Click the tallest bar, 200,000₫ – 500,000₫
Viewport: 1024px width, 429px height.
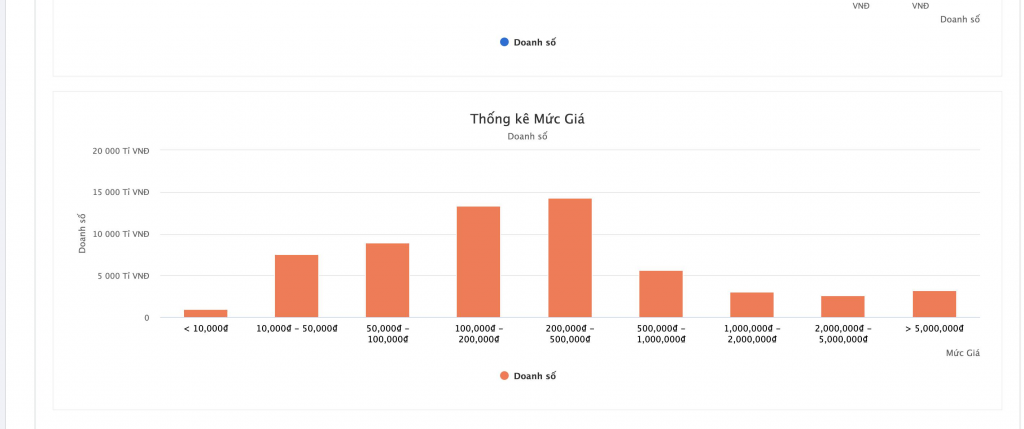570,258
